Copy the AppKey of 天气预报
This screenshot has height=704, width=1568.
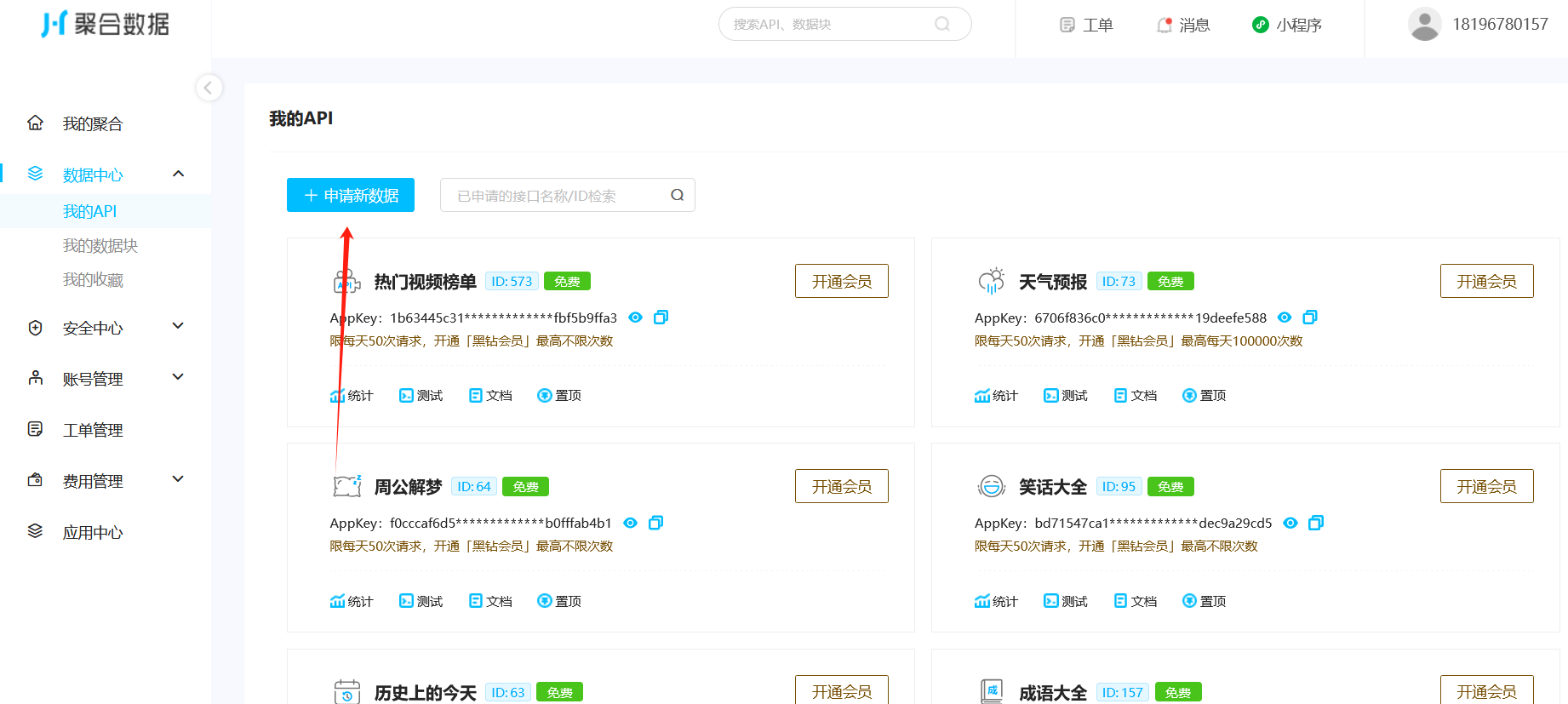[x=1310, y=318]
